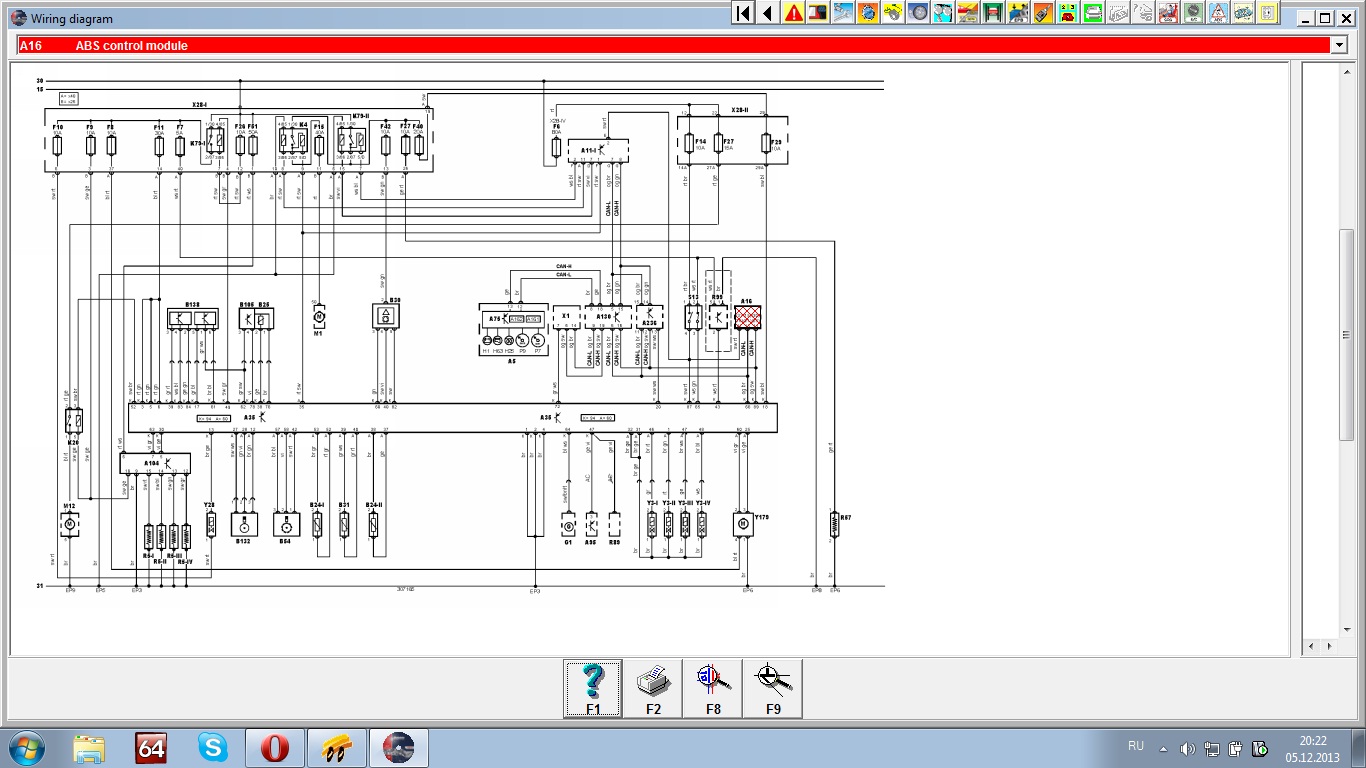Select the highlighted A16 component in the diagram

[x=748, y=318]
